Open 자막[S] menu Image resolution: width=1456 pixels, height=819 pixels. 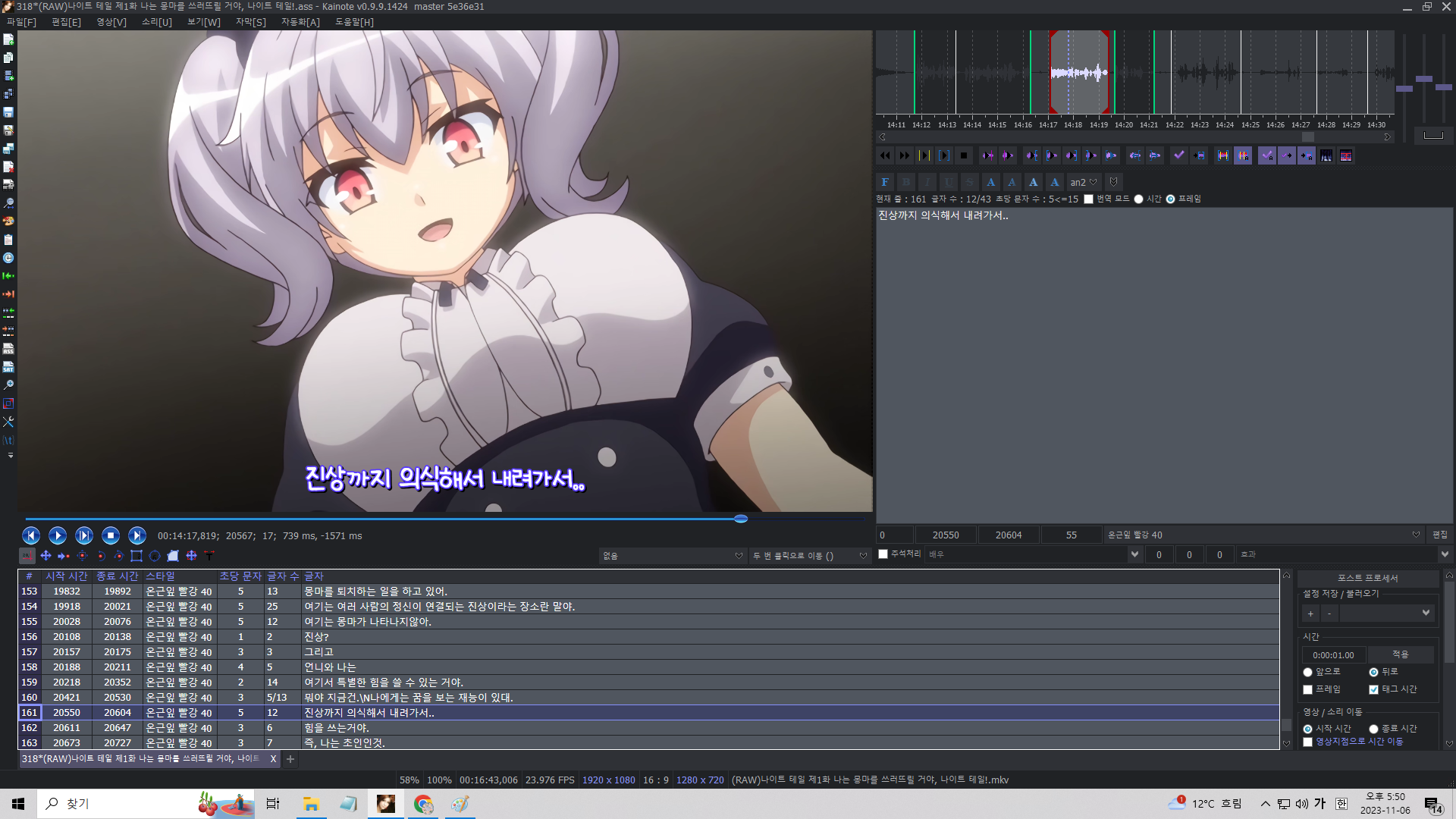(251, 22)
